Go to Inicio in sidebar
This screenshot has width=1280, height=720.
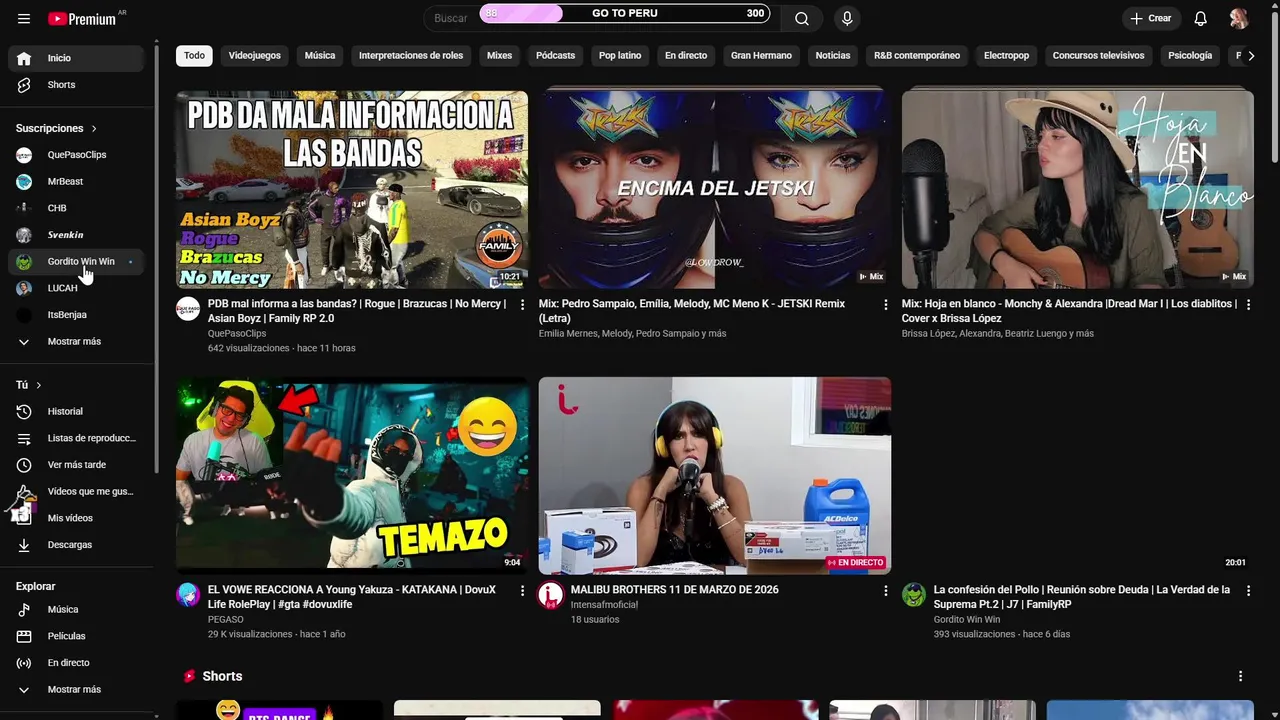click(x=76, y=58)
